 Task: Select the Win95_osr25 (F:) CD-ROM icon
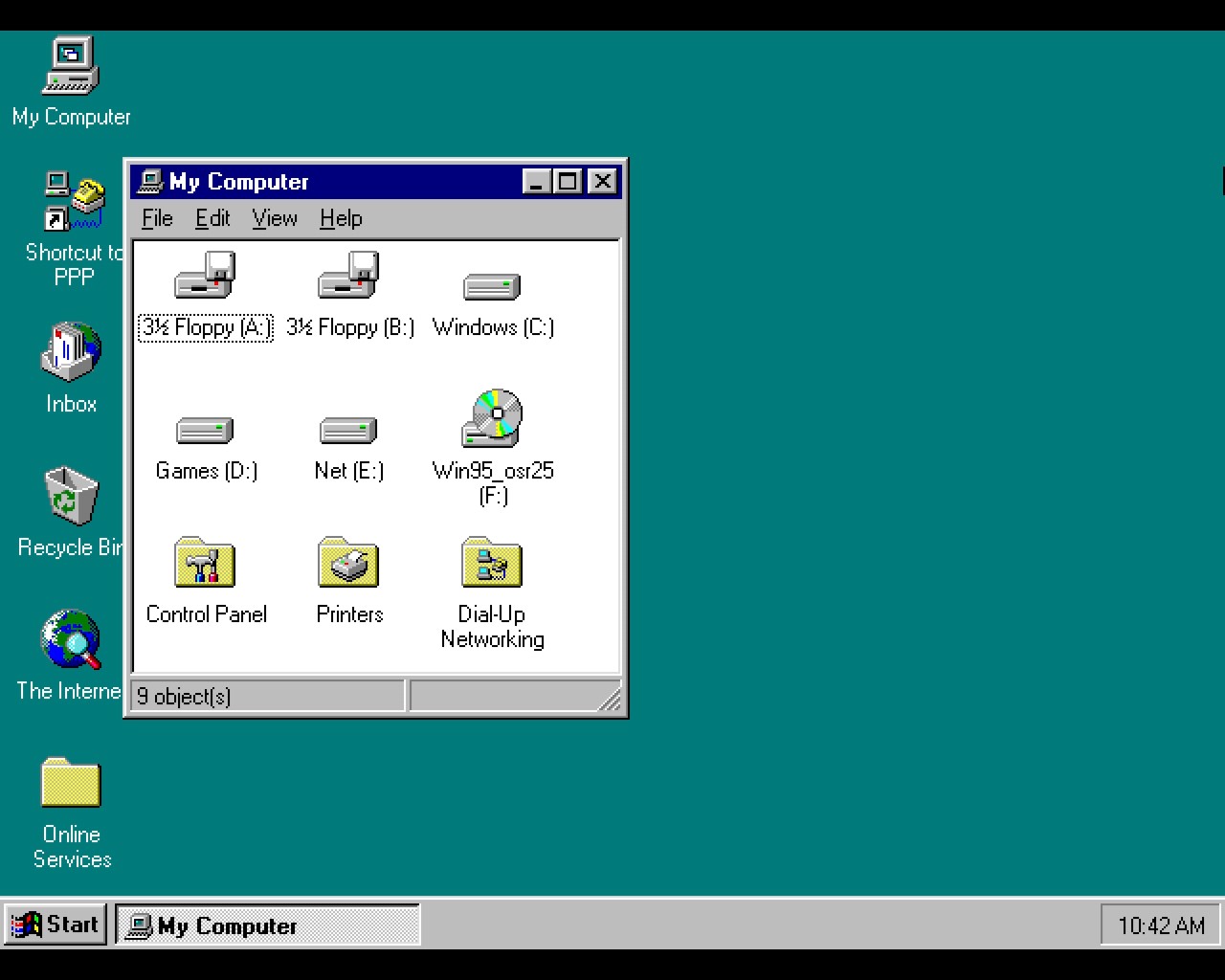point(492,418)
